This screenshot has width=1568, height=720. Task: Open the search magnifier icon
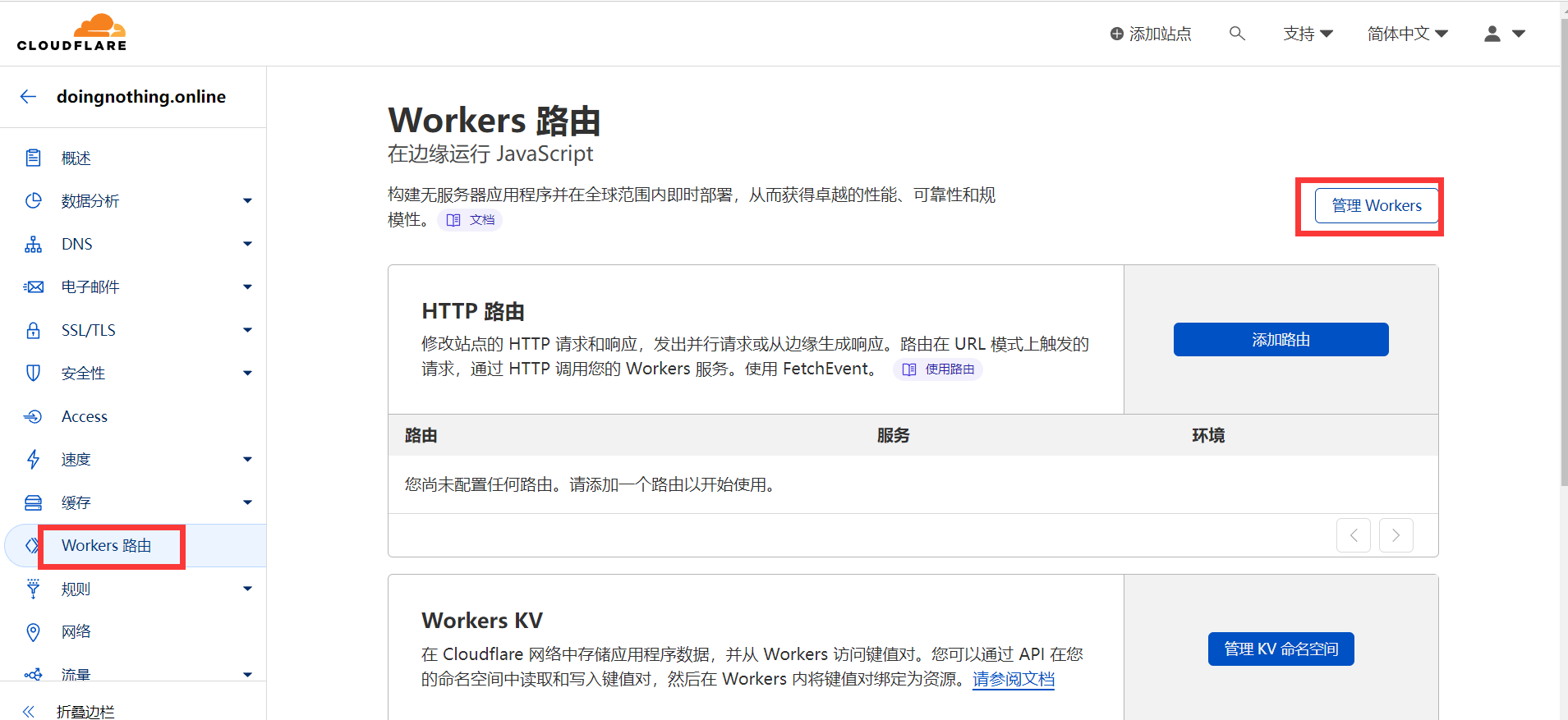point(1237,34)
